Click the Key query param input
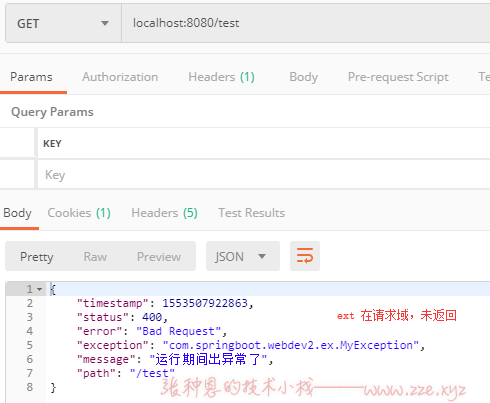The width and height of the screenshot is (490, 403). 264,174
